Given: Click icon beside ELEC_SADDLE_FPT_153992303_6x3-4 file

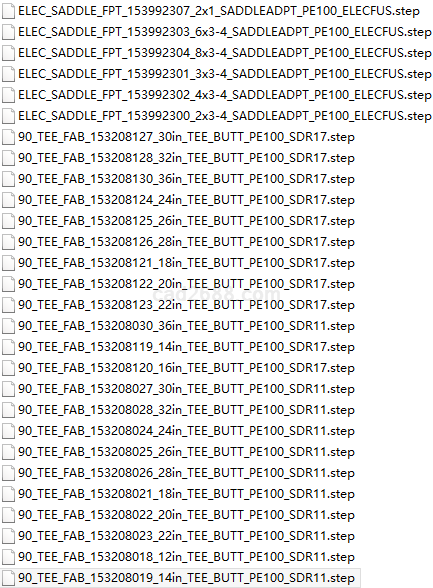Looking at the screenshot, I should [8, 32].
